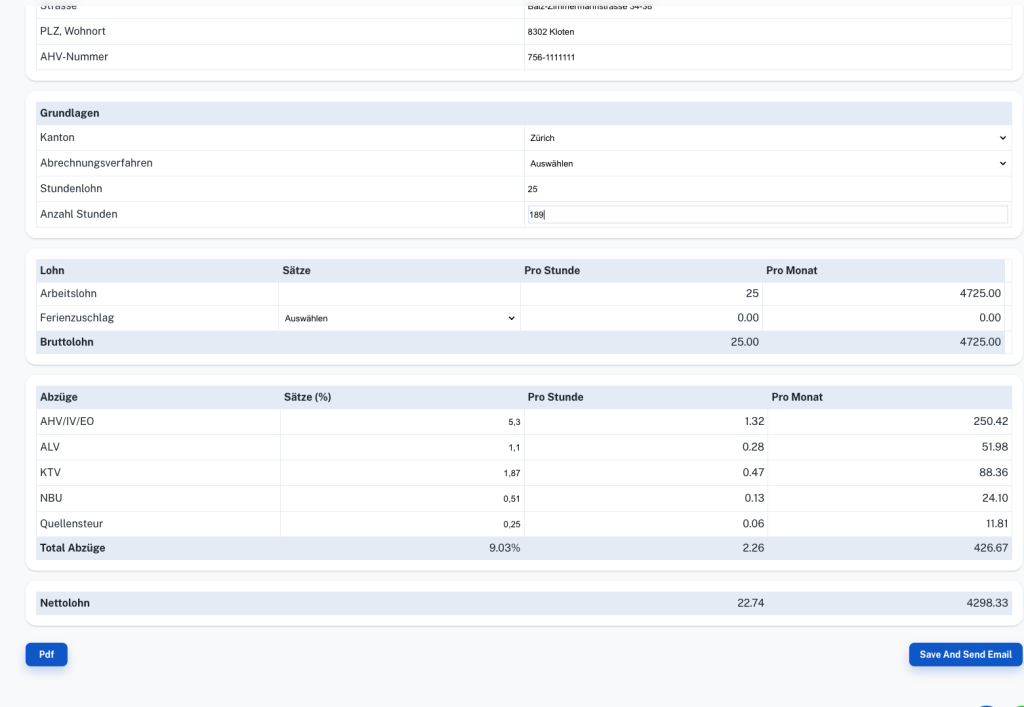This screenshot has height=707, width=1024.
Task: Change the KTV rate value 1,87
Action: [x=402, y=473]
